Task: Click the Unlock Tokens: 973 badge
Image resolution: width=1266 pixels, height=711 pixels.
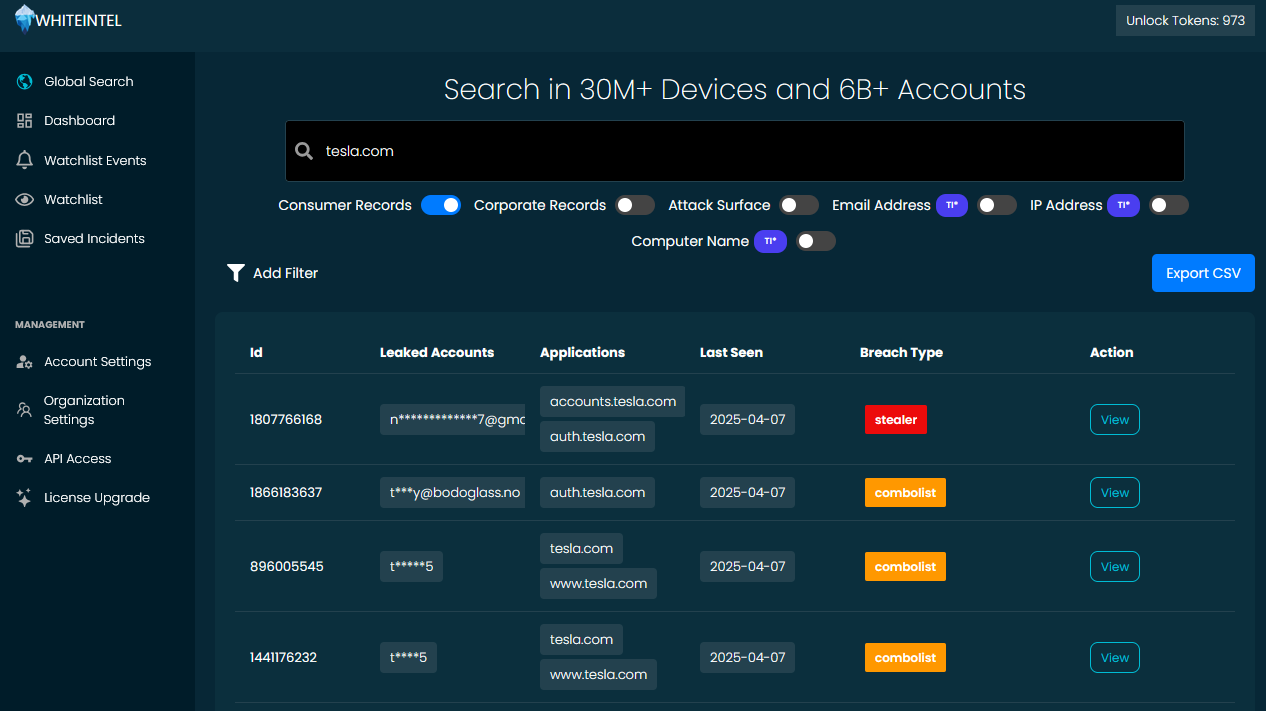Action: pyautogui.click(x=1185, y=20)
